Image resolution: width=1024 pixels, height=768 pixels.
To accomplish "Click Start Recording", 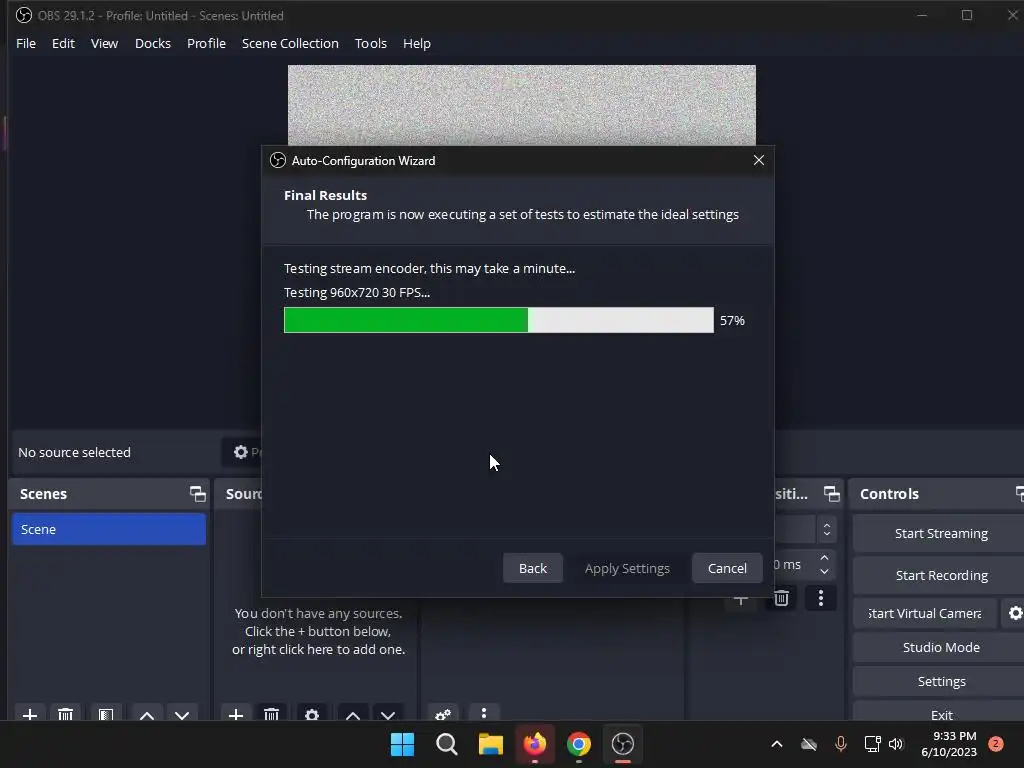I will (x=940, y=575).
